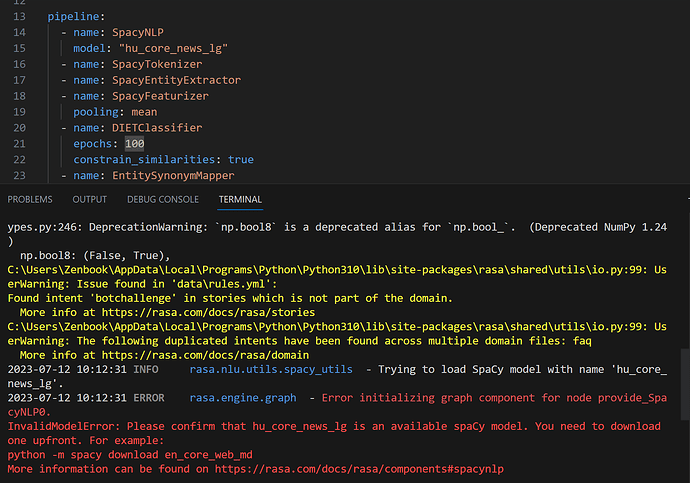Click the 'python -m spacy download en_core_web_md' command

[130, 455]
